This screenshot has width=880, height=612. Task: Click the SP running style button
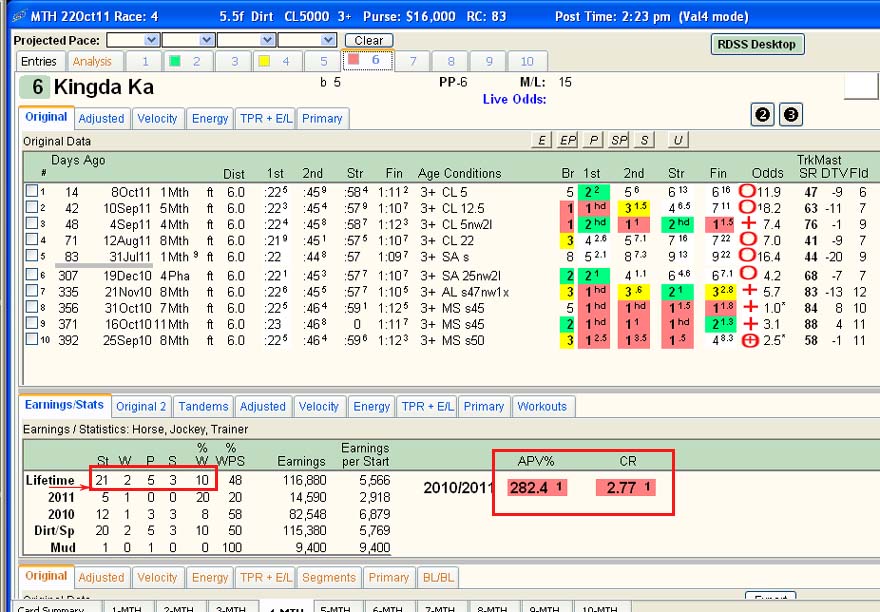click(619, 140)
